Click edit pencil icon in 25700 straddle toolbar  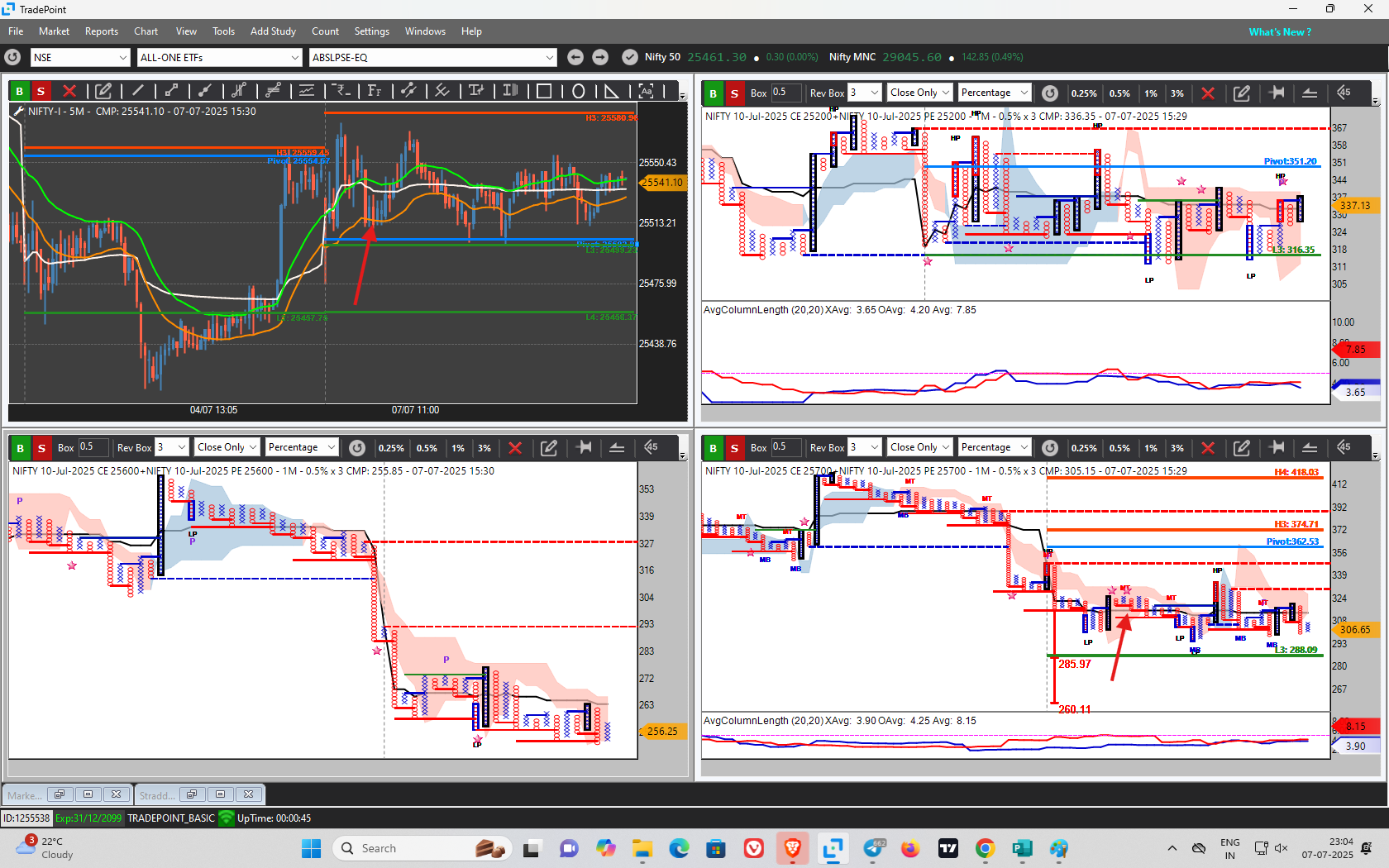click(1242, 447)
